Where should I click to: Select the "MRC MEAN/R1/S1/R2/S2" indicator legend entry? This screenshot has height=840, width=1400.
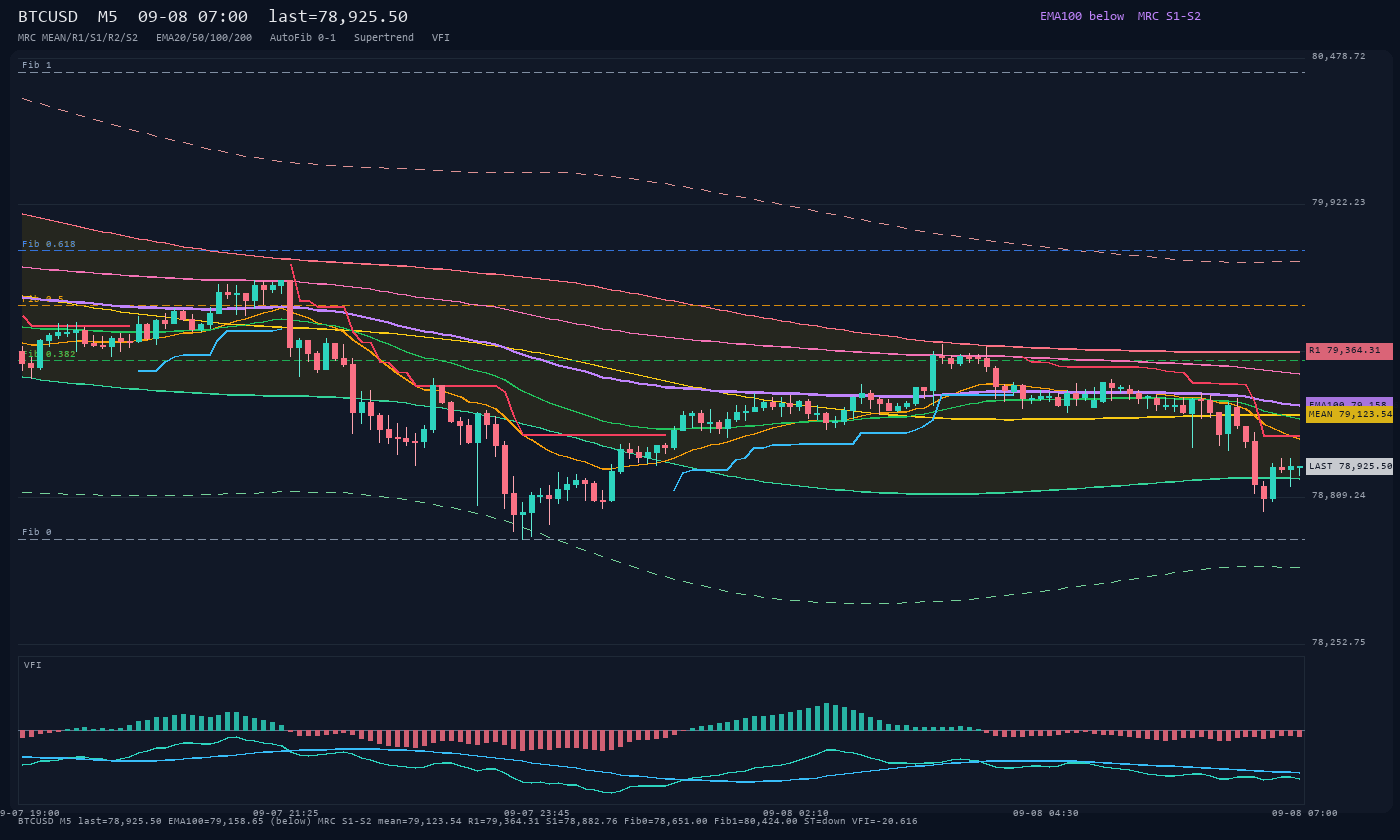coord(78,37)
